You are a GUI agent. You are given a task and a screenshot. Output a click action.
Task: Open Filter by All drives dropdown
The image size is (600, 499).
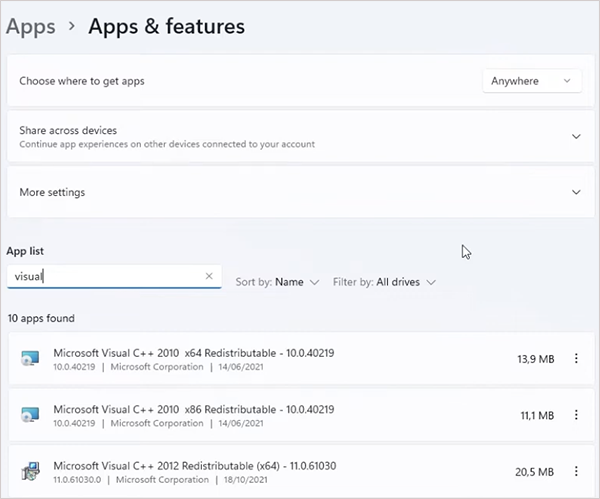tap(384, 282)
